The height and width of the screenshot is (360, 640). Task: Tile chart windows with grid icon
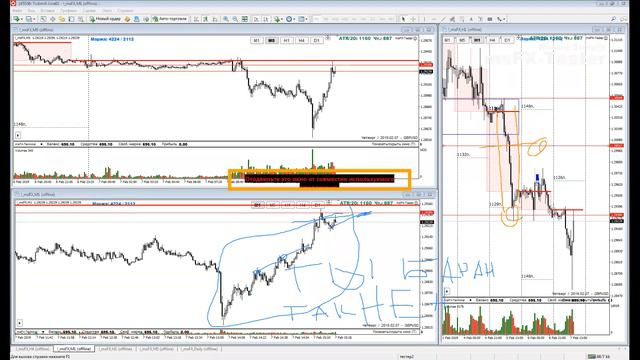(x=244, y=19)
